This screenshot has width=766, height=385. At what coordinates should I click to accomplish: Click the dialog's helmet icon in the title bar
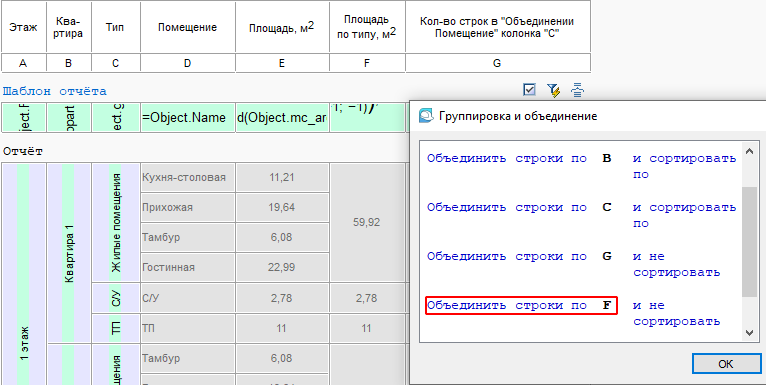[x=426, y=116]
